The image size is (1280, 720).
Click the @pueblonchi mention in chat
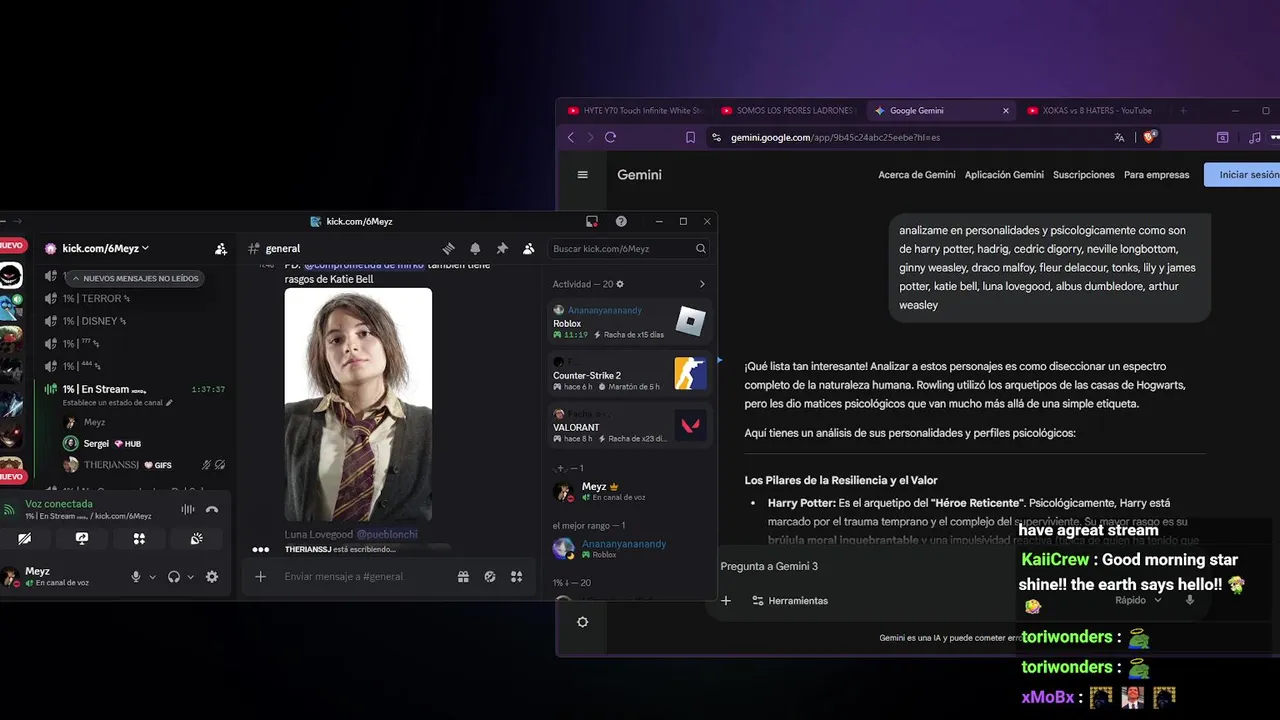(387, 535)
